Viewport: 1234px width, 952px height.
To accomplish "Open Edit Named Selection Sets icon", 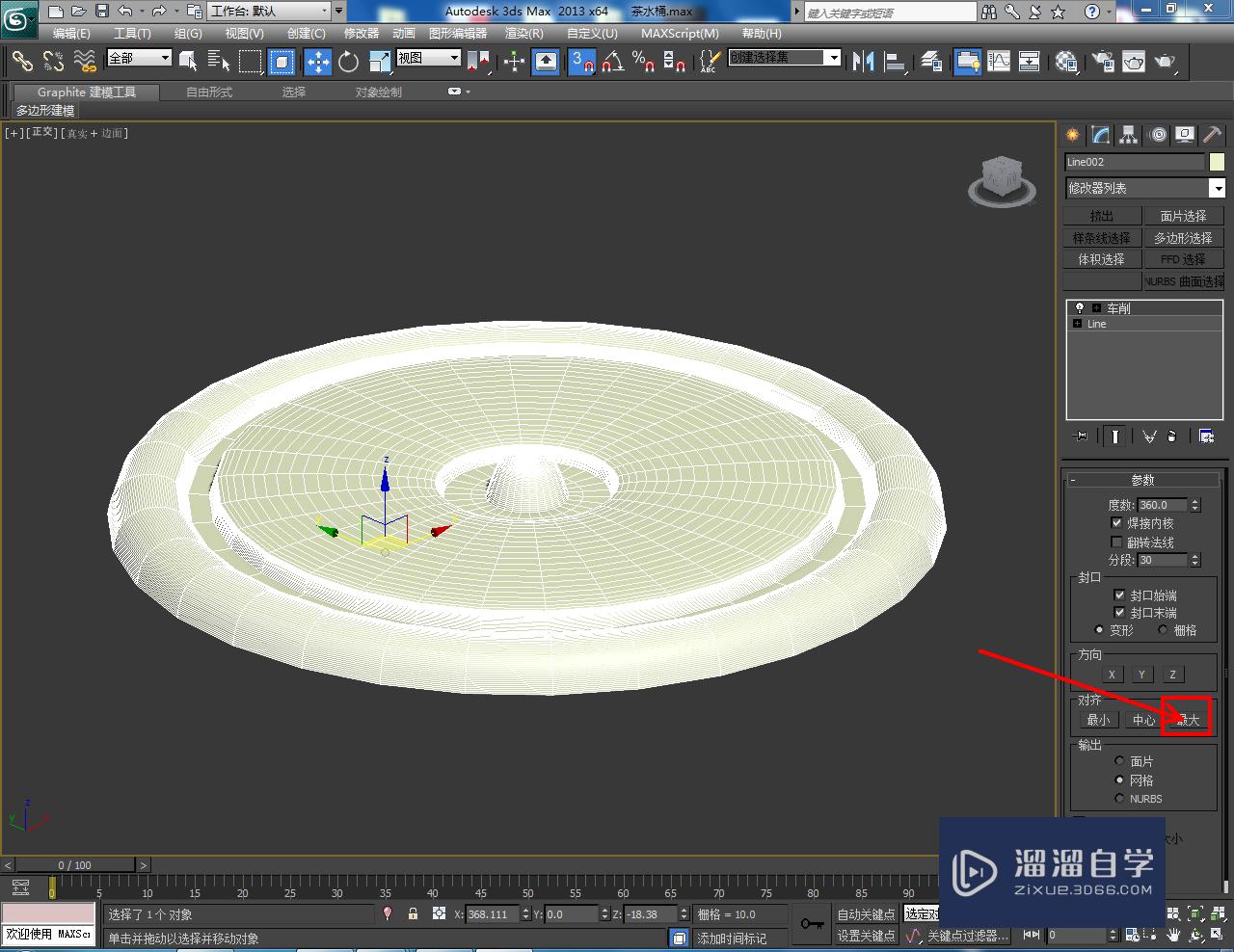I will [x=709, y=62].
